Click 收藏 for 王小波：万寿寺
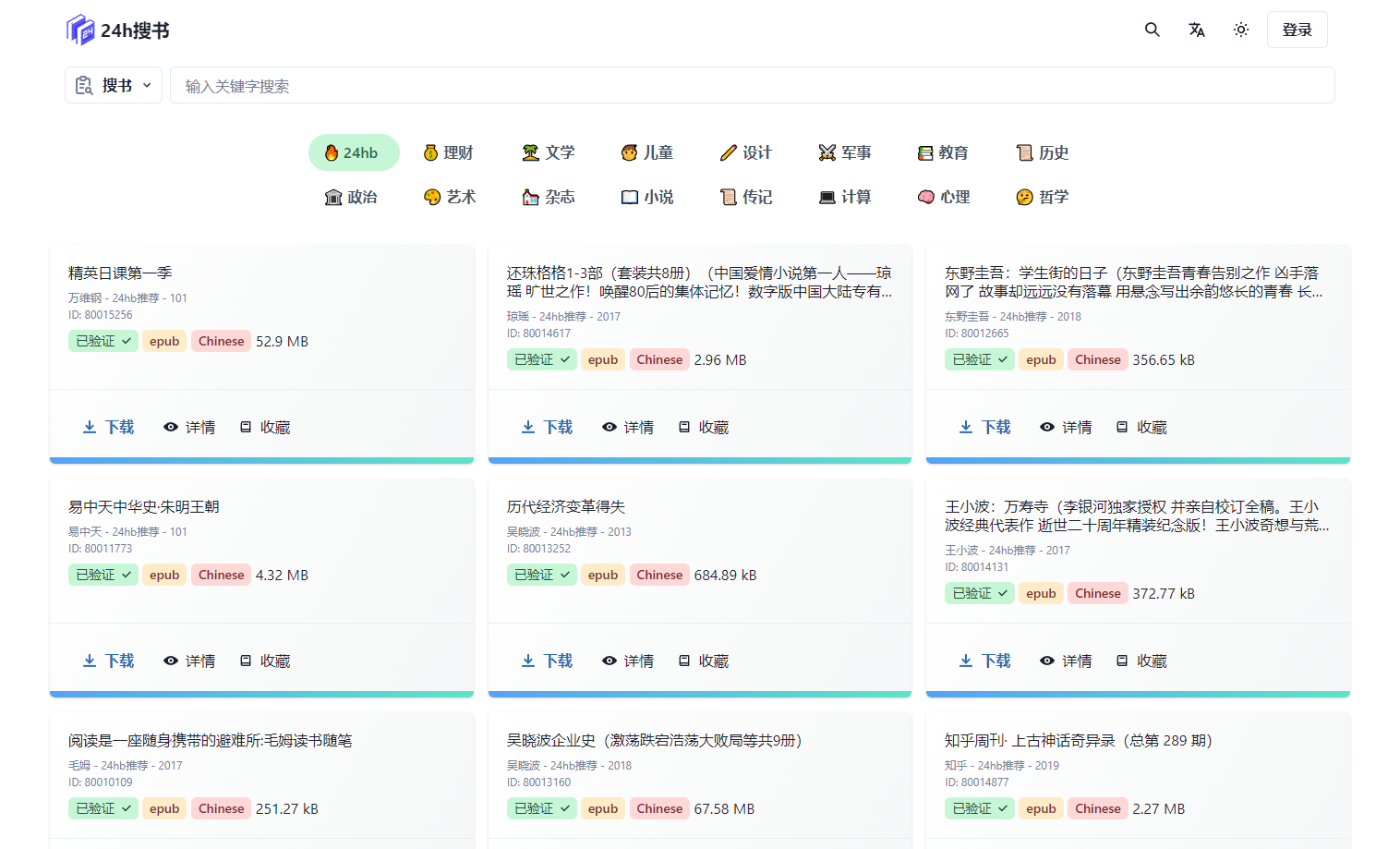Viewport: 1400px width, 849px height. pyautogui.click(x=1141, y=661)
